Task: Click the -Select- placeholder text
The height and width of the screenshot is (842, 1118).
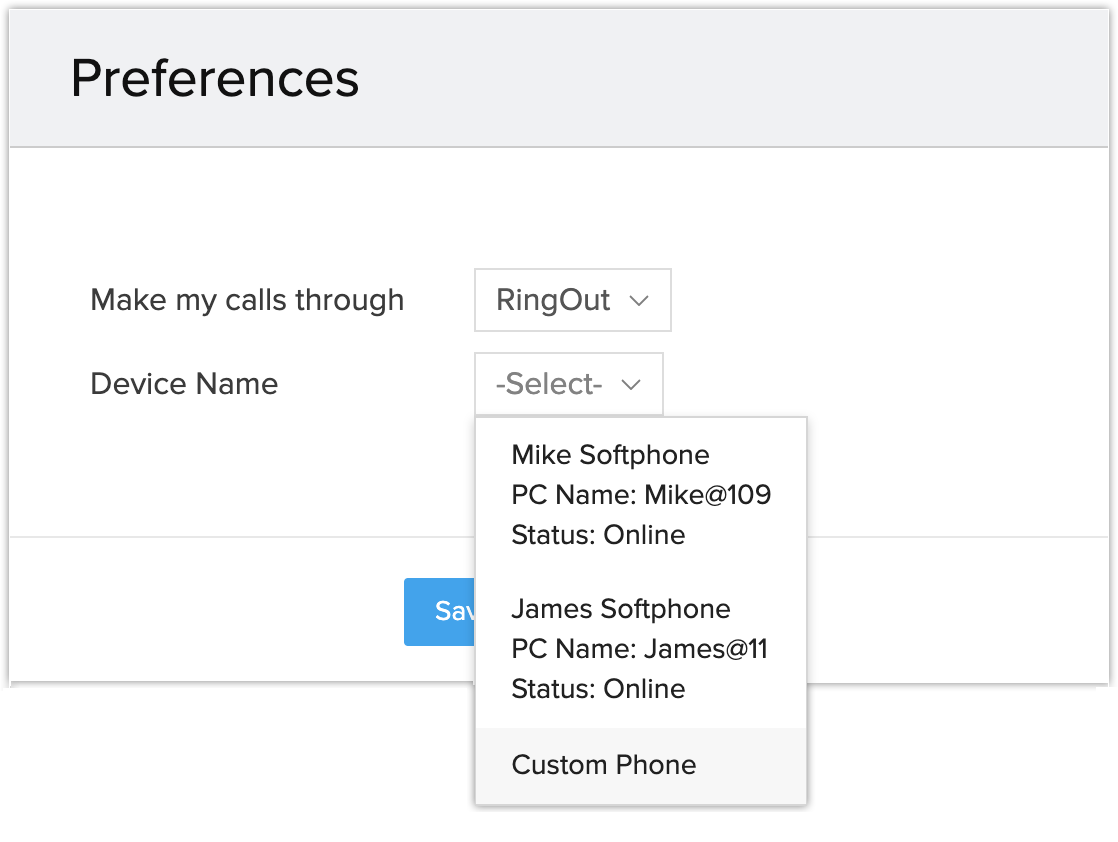Action: [x=549, y=384]
